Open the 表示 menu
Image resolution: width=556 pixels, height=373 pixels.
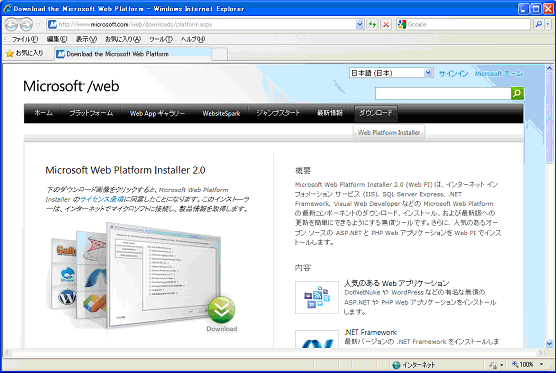(86, 39)
